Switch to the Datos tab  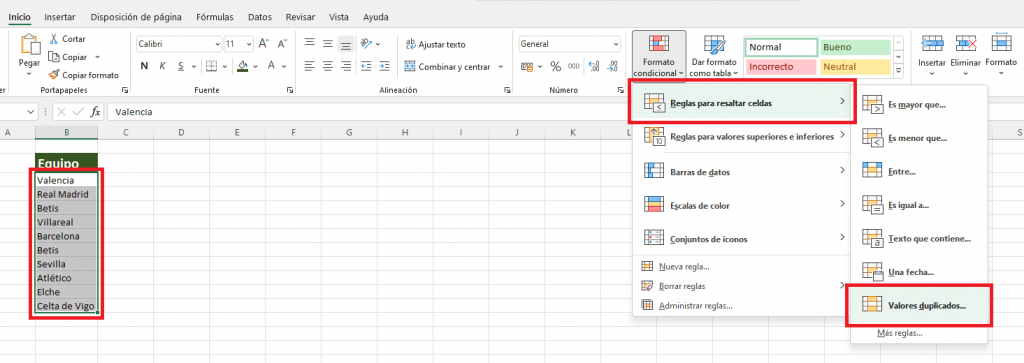(x=260, y=17)
